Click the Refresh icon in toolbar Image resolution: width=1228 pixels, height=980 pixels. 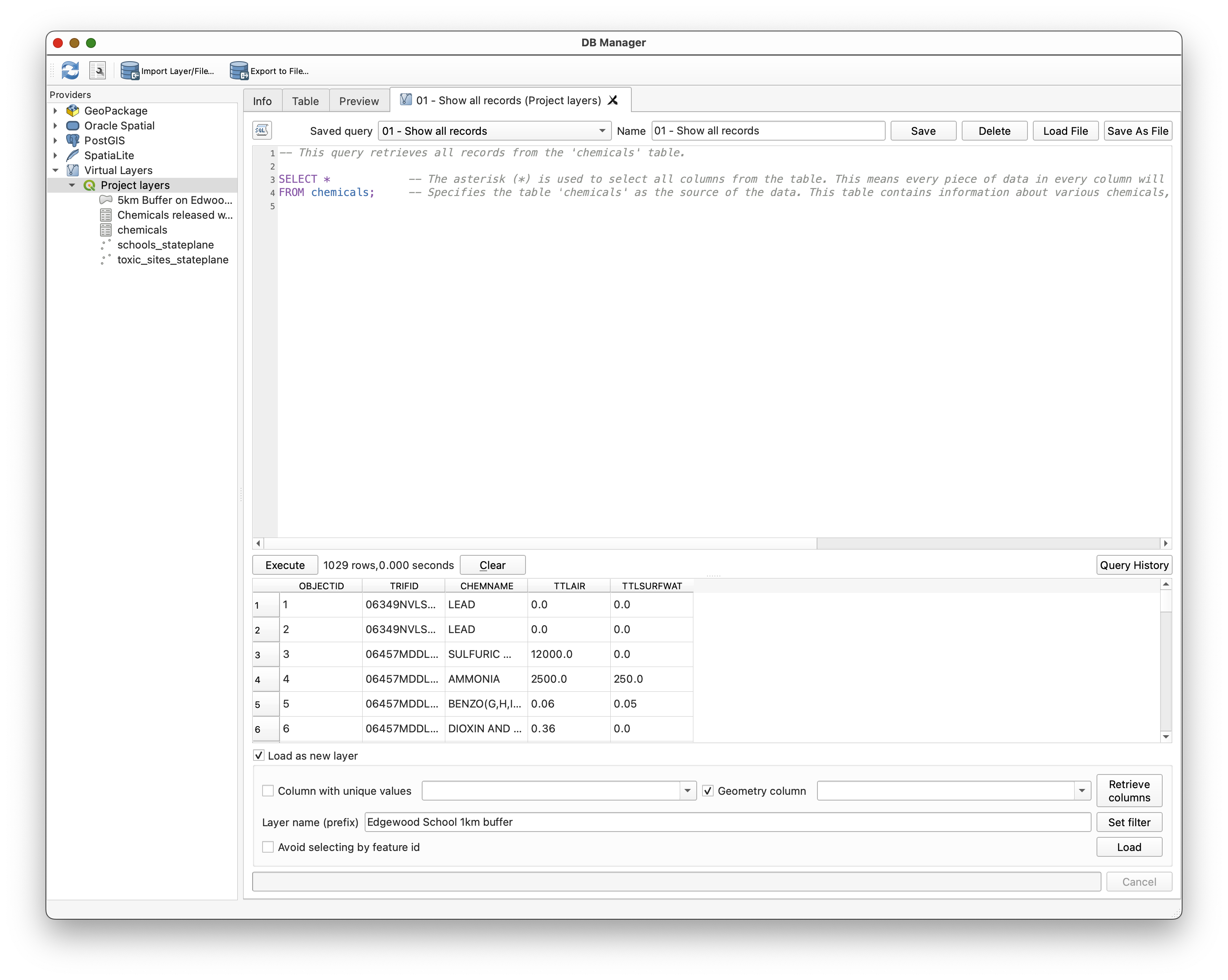pyautogui.click(x=70, y=71)
